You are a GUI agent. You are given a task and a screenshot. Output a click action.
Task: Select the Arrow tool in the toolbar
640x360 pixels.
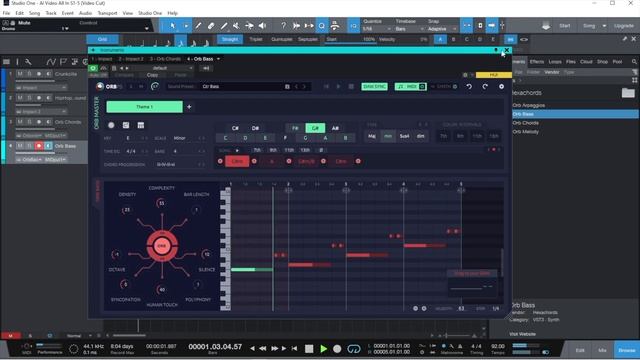(173, 26)
